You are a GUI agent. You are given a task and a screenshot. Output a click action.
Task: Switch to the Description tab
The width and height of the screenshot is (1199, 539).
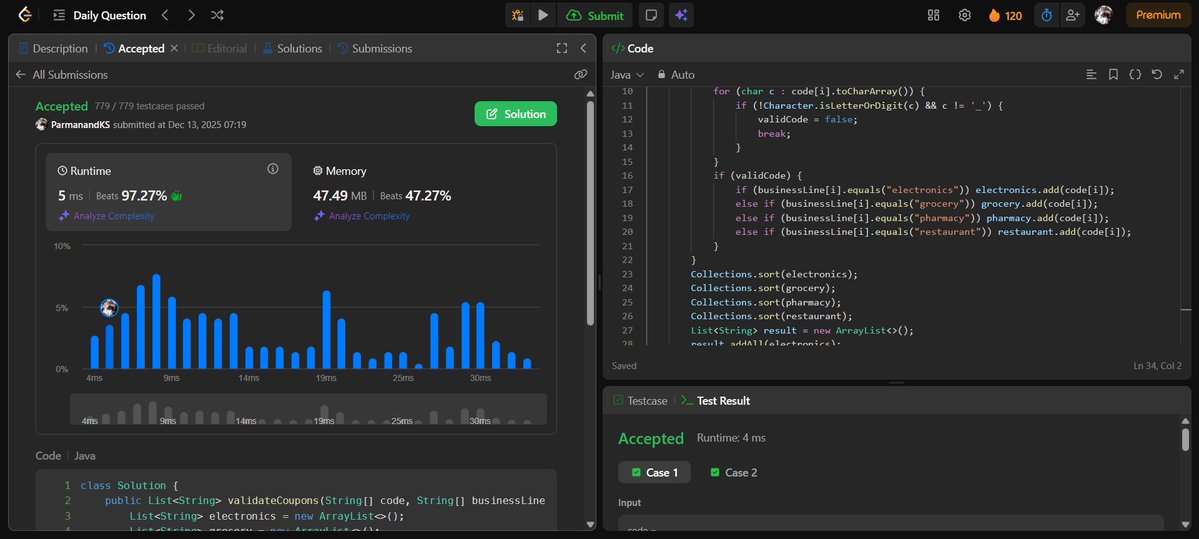click(54, 48)
